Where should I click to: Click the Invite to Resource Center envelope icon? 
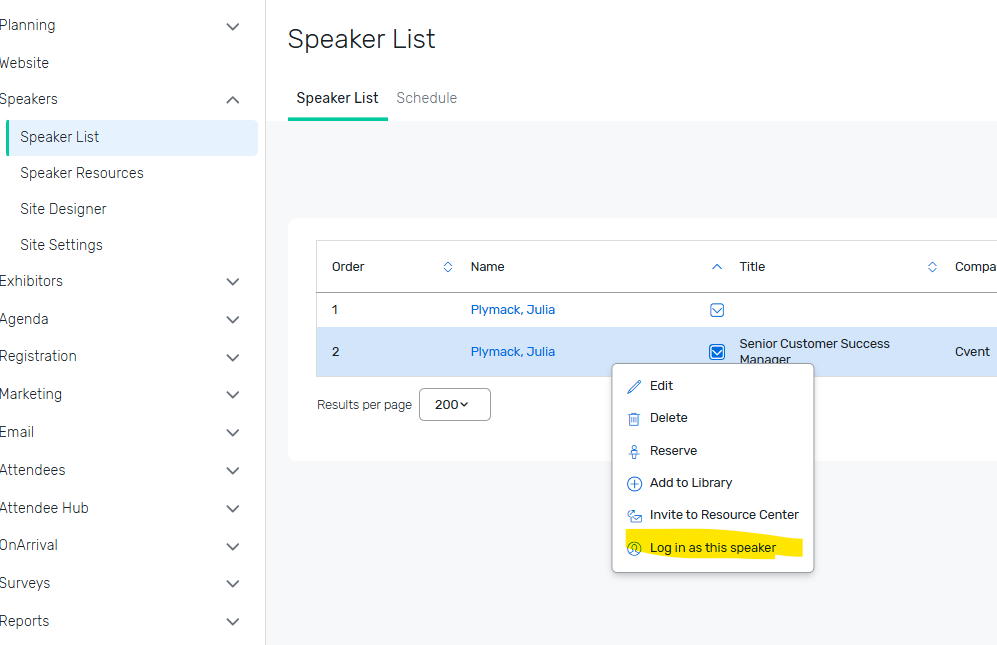[x=634, y=515]
